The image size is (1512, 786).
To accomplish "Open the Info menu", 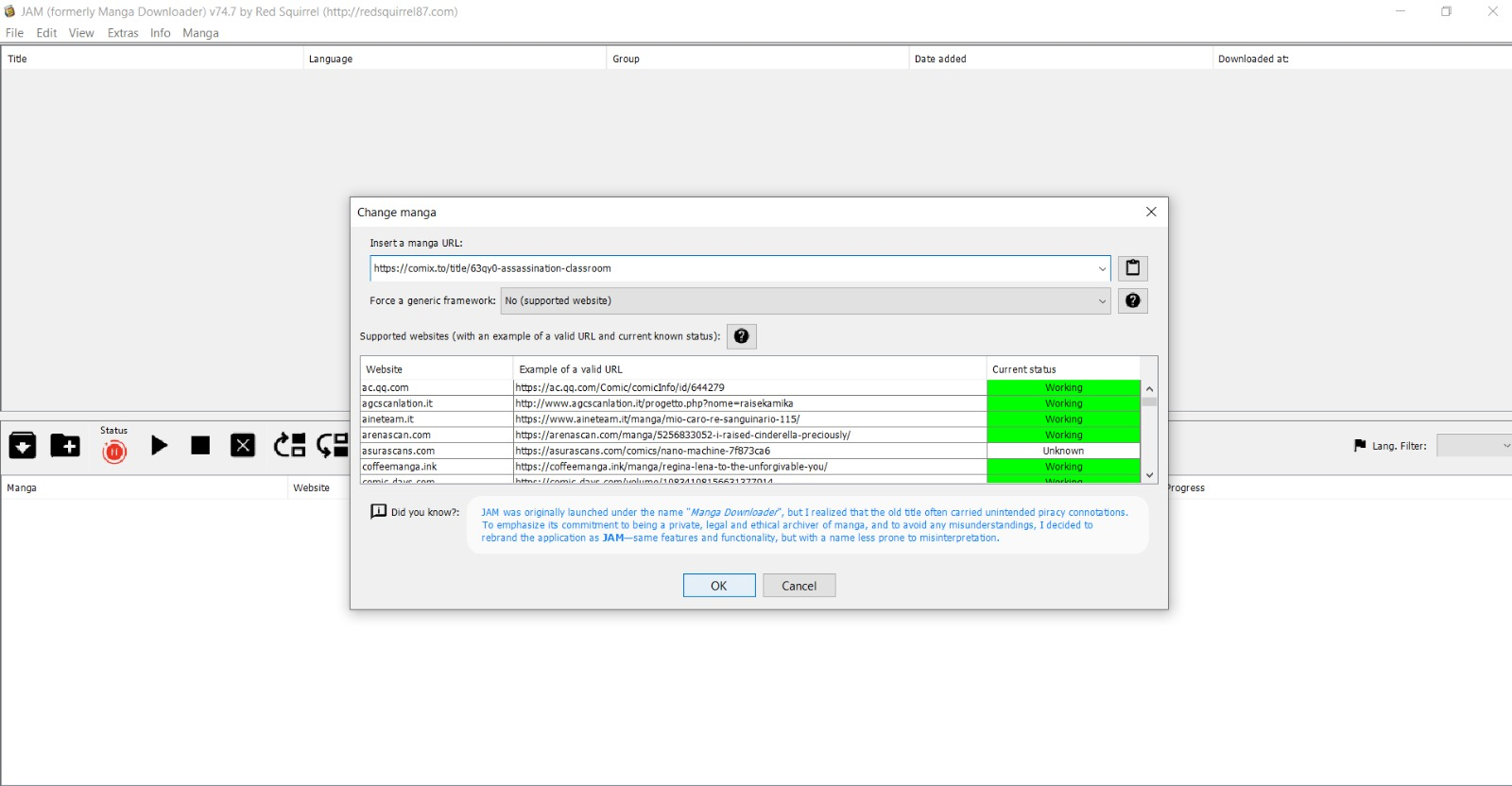I will (161, 33).
